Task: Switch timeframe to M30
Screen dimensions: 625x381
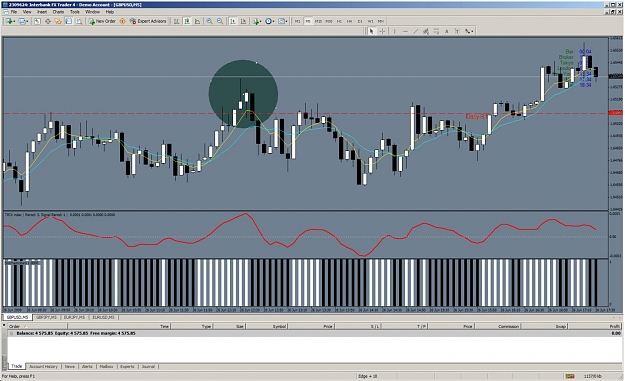Action: [x=329, y=21]
